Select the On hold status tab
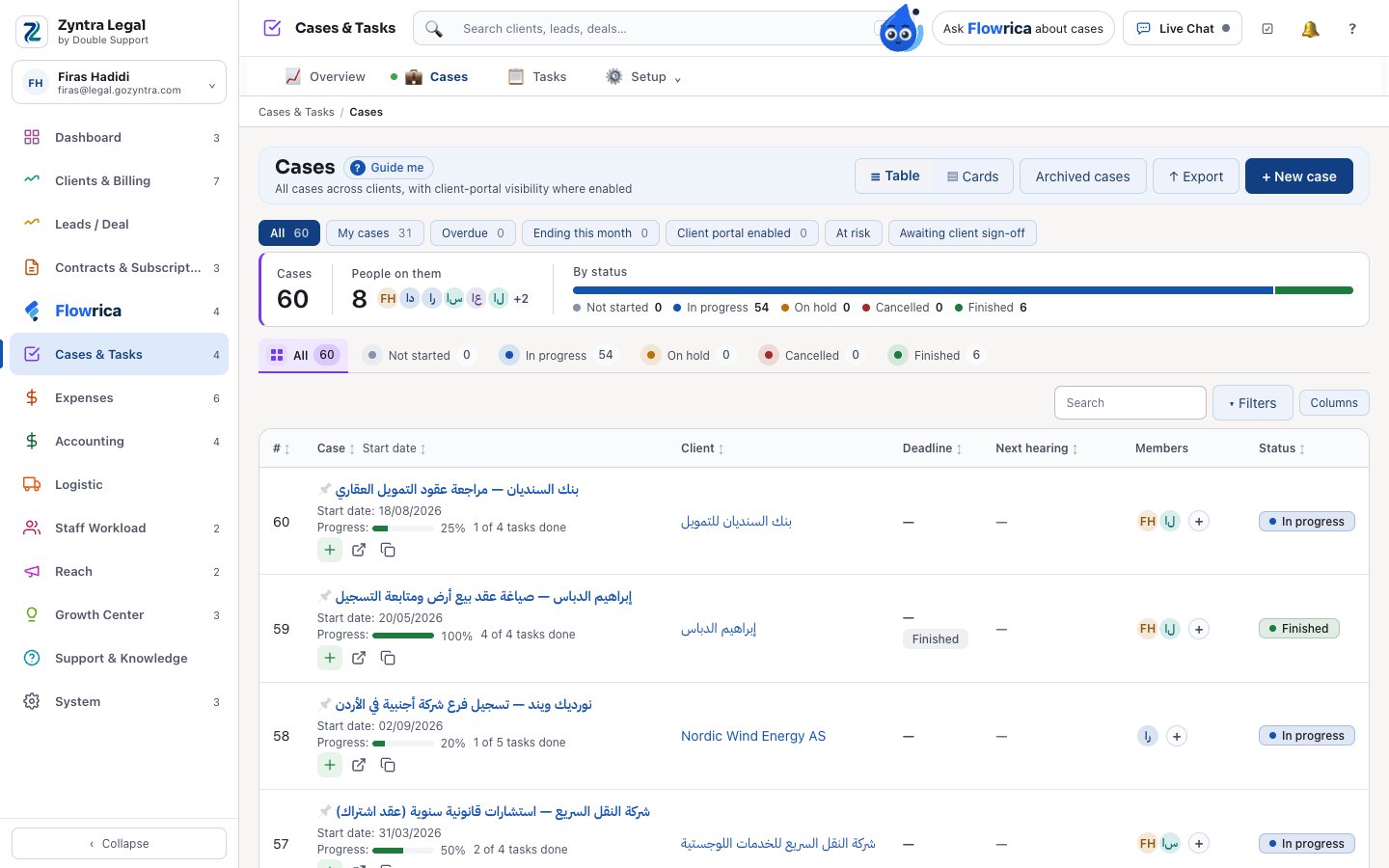1389x868 pixels. (x=688, y=355)
